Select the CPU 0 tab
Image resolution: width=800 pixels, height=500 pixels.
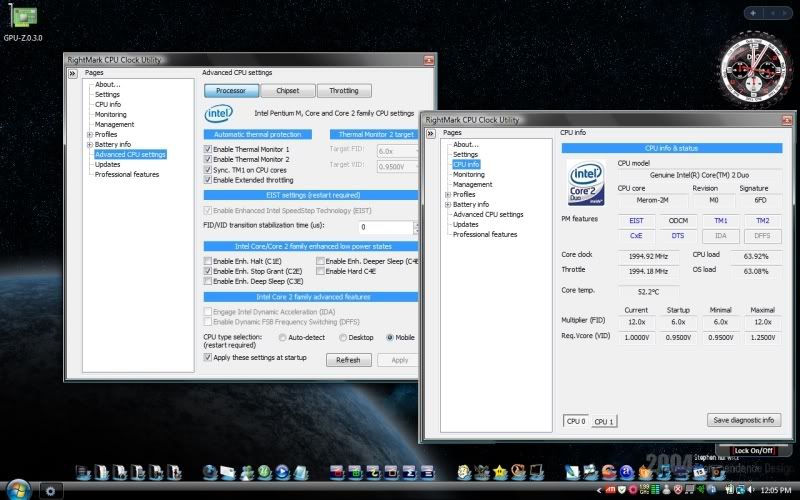click(x=576, y=421)
